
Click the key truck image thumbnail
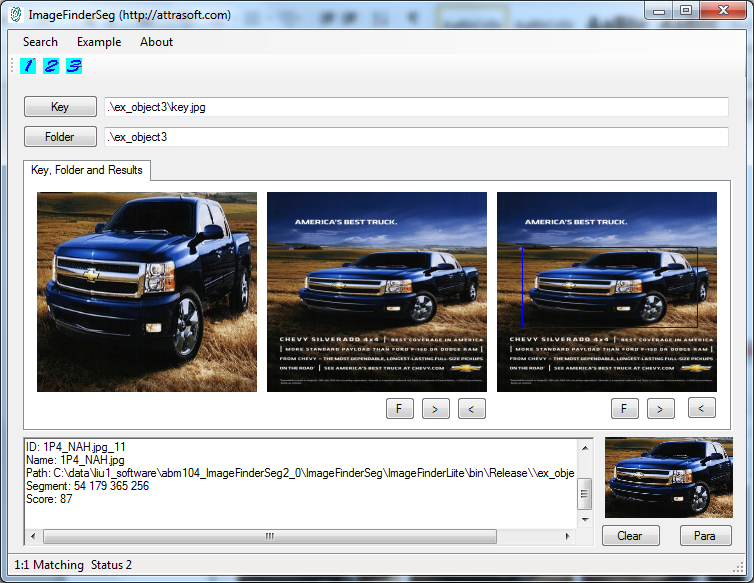[147, 292]
